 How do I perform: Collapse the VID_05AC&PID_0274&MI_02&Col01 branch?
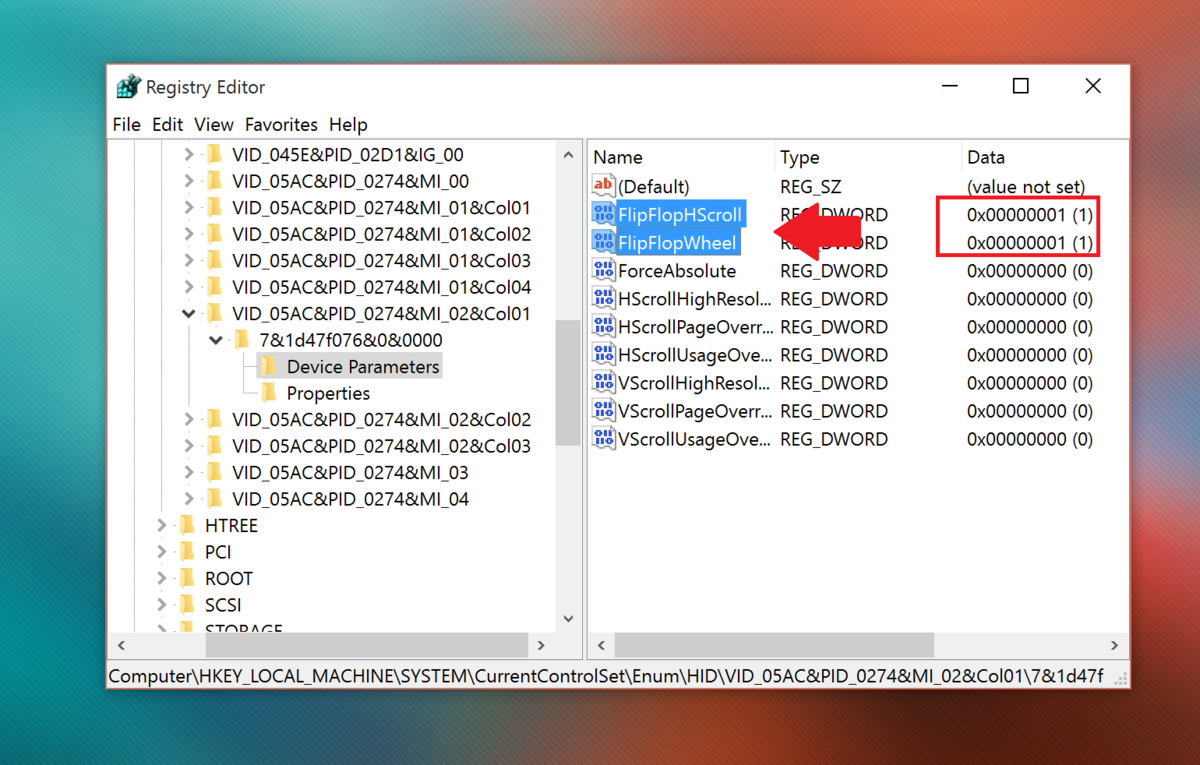[x=188, y=313]
